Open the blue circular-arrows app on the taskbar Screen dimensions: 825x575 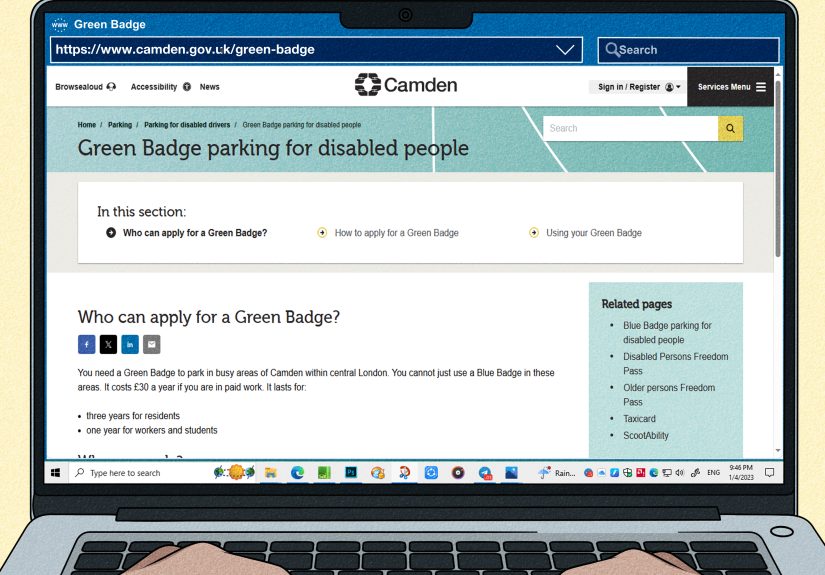pyautogui.click(x=431, y=473)
